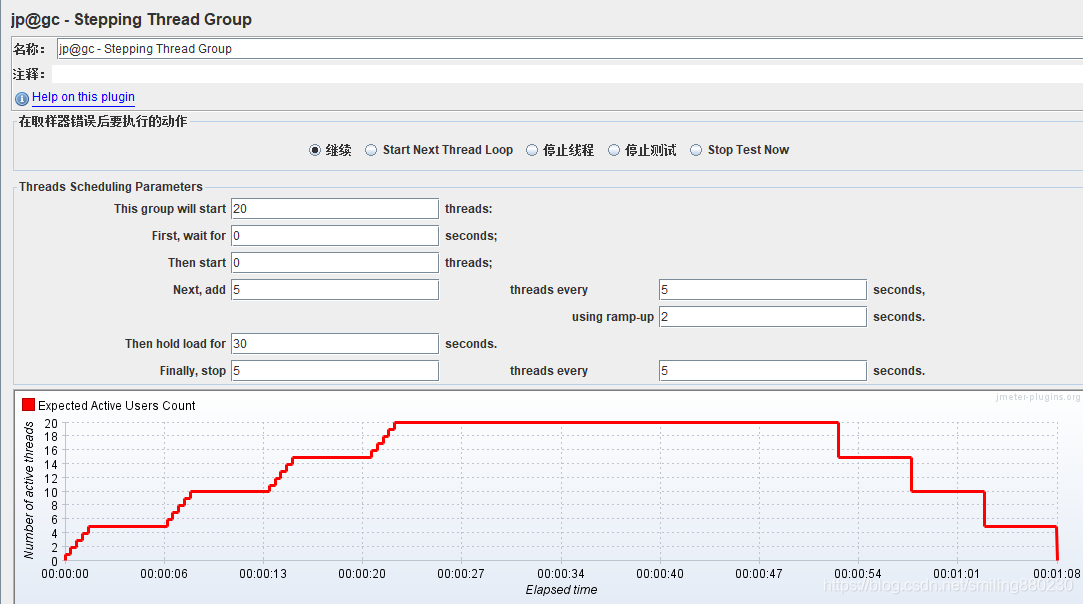Open the Help on this plugin link
Viewport: 1083px width, 604px height.
coord(84,97)
